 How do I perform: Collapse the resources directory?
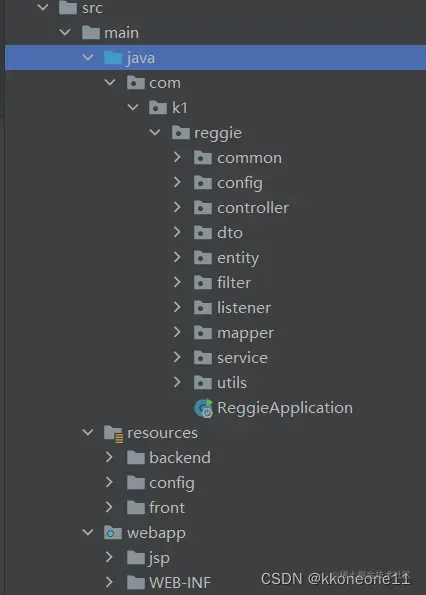pyautogui.click(x=88, y=432)
